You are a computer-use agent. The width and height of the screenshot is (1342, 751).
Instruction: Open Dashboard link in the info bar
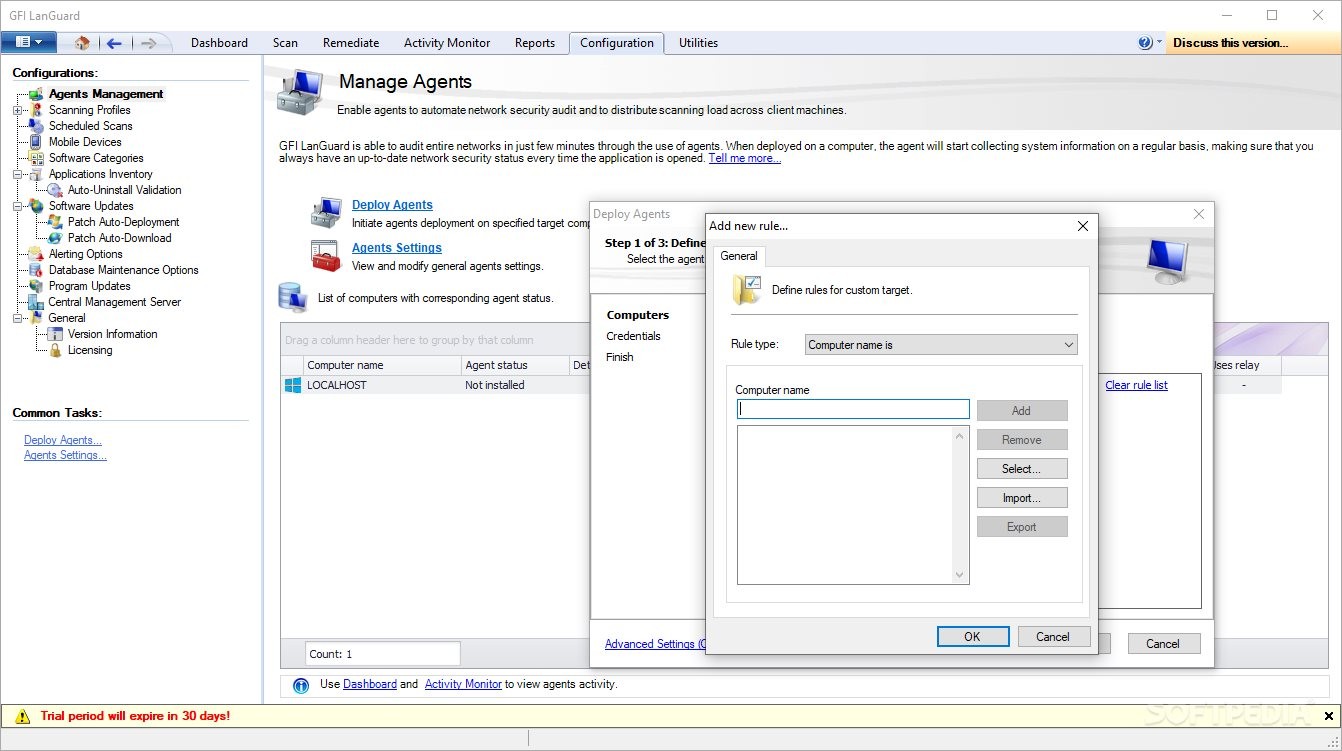(370, 684)
